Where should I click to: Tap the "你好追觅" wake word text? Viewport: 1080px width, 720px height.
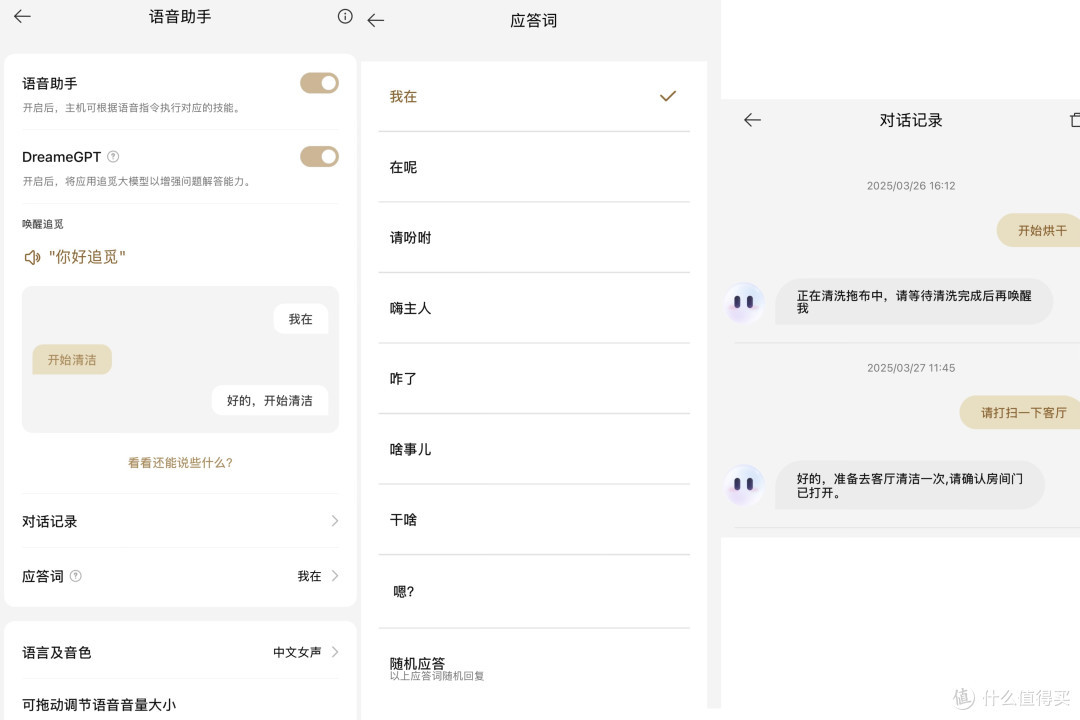point(87,258)
